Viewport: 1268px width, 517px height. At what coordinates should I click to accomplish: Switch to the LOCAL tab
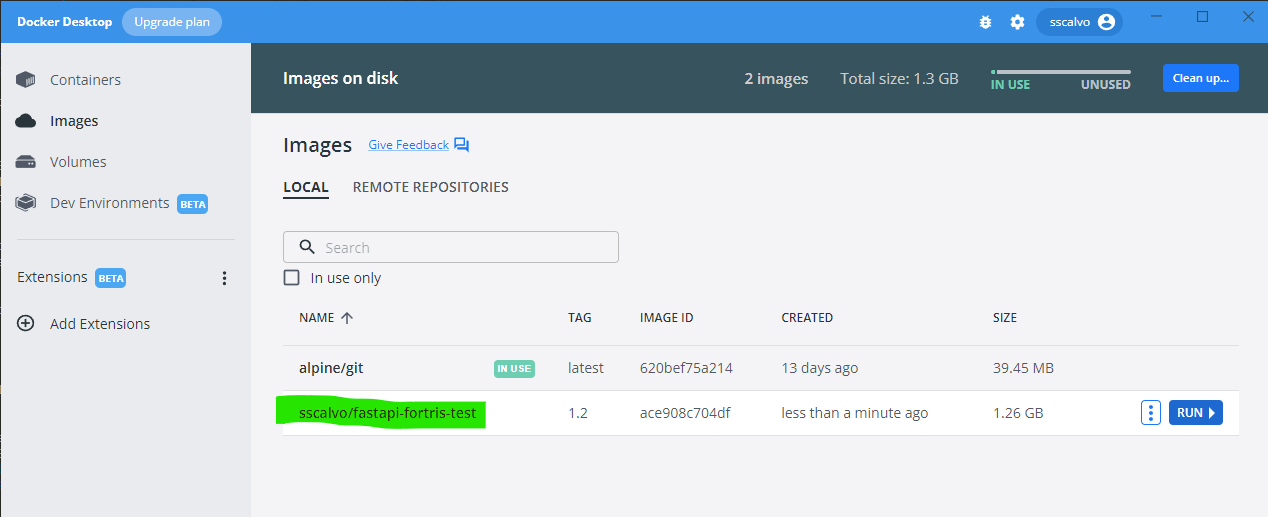306,188
